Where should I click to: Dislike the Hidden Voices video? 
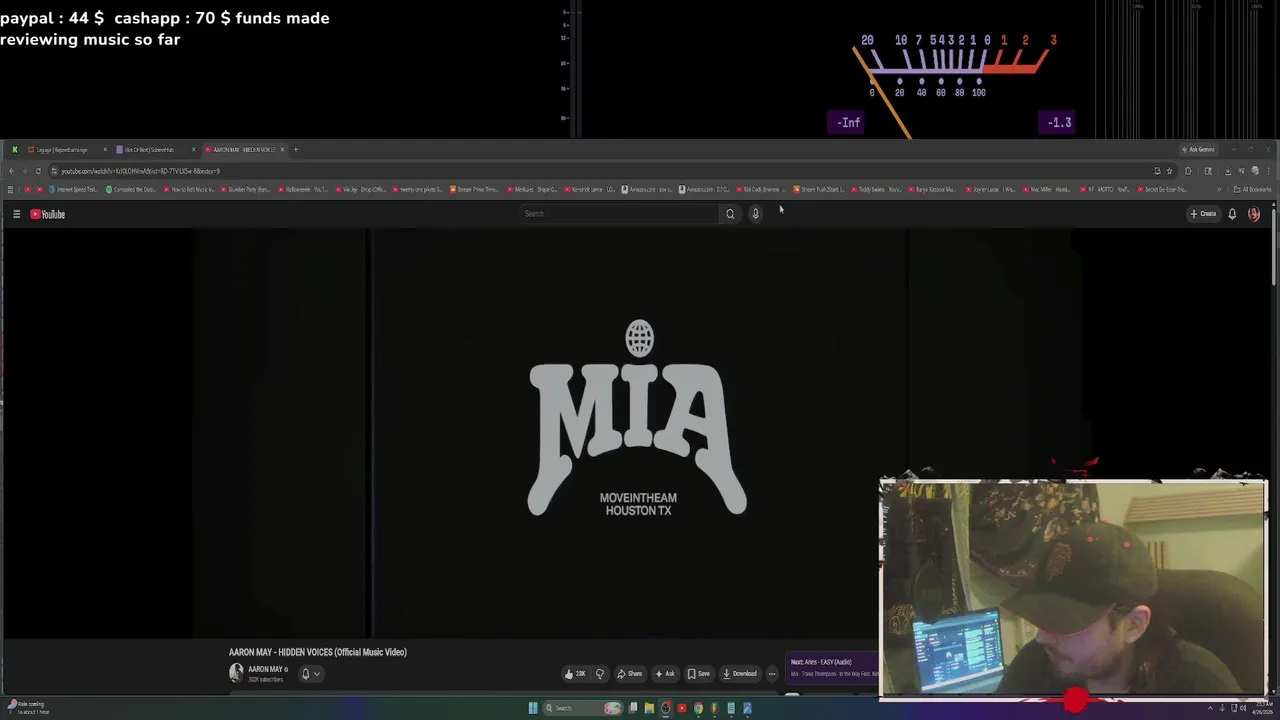pos(600,674)
